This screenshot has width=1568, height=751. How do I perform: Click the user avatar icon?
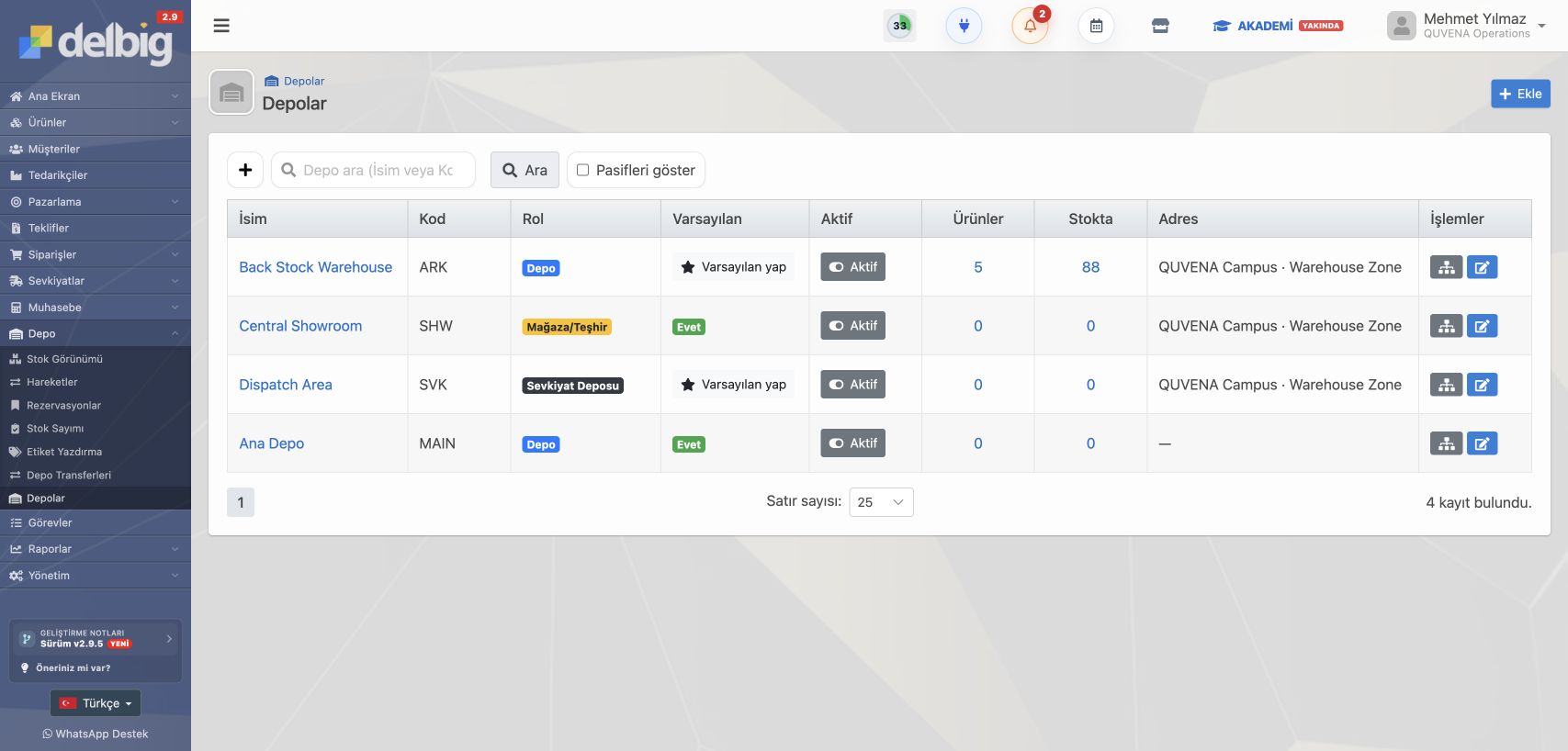[x=1401, y=26]
